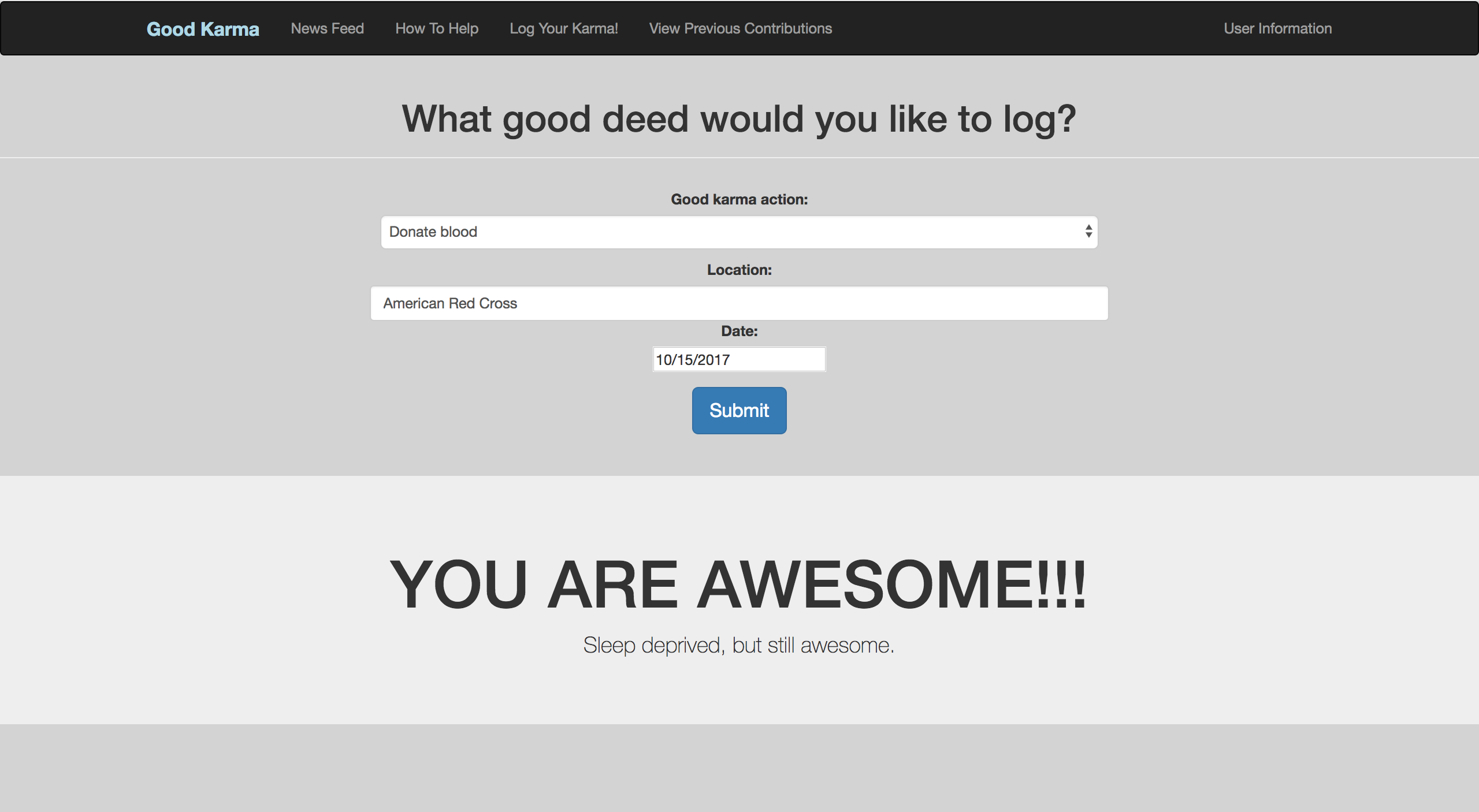The height and width of the screenshot is (812, 1479).
Task: Select Log Your Karma! nav item
Action: pos(563,28)
